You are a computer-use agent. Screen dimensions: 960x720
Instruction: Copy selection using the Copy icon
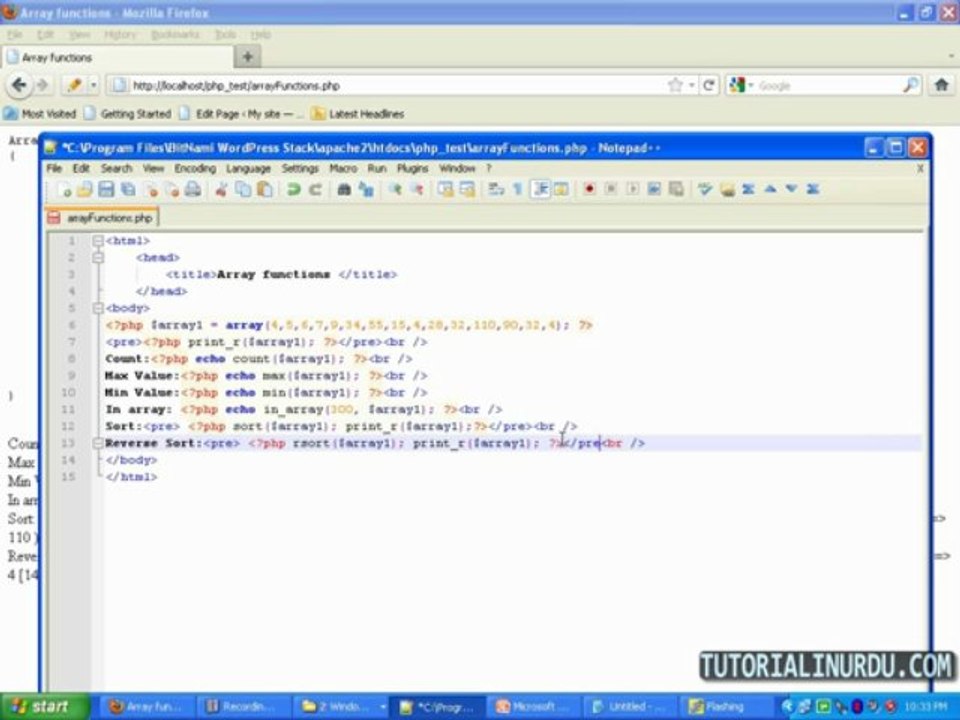tap(243, 190)
